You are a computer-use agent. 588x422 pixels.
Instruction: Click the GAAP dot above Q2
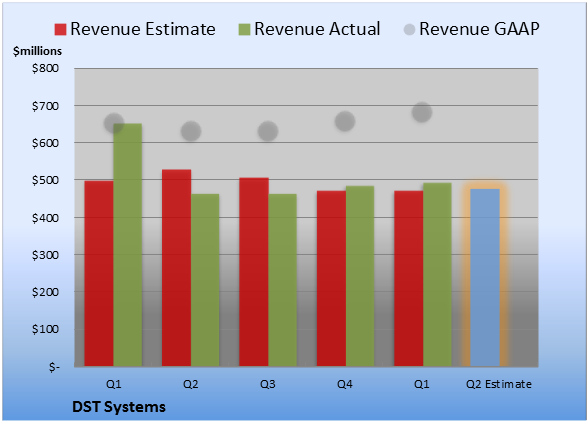(191, 131)
